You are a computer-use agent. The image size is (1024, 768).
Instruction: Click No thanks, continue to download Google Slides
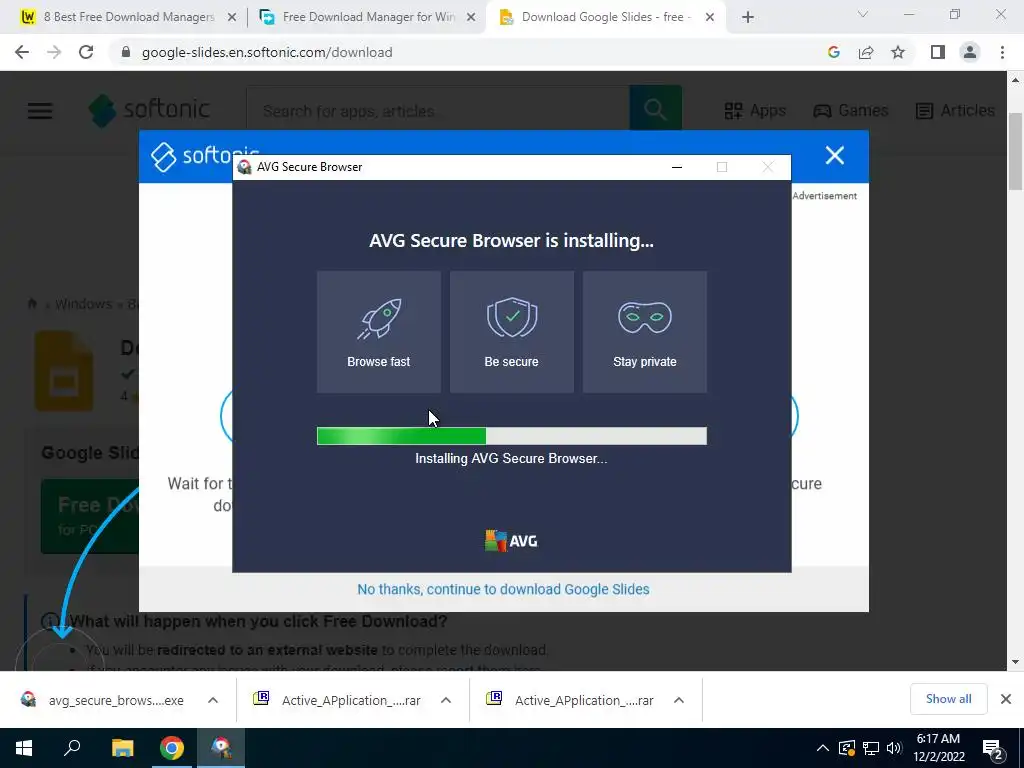[x=503, y=589]
